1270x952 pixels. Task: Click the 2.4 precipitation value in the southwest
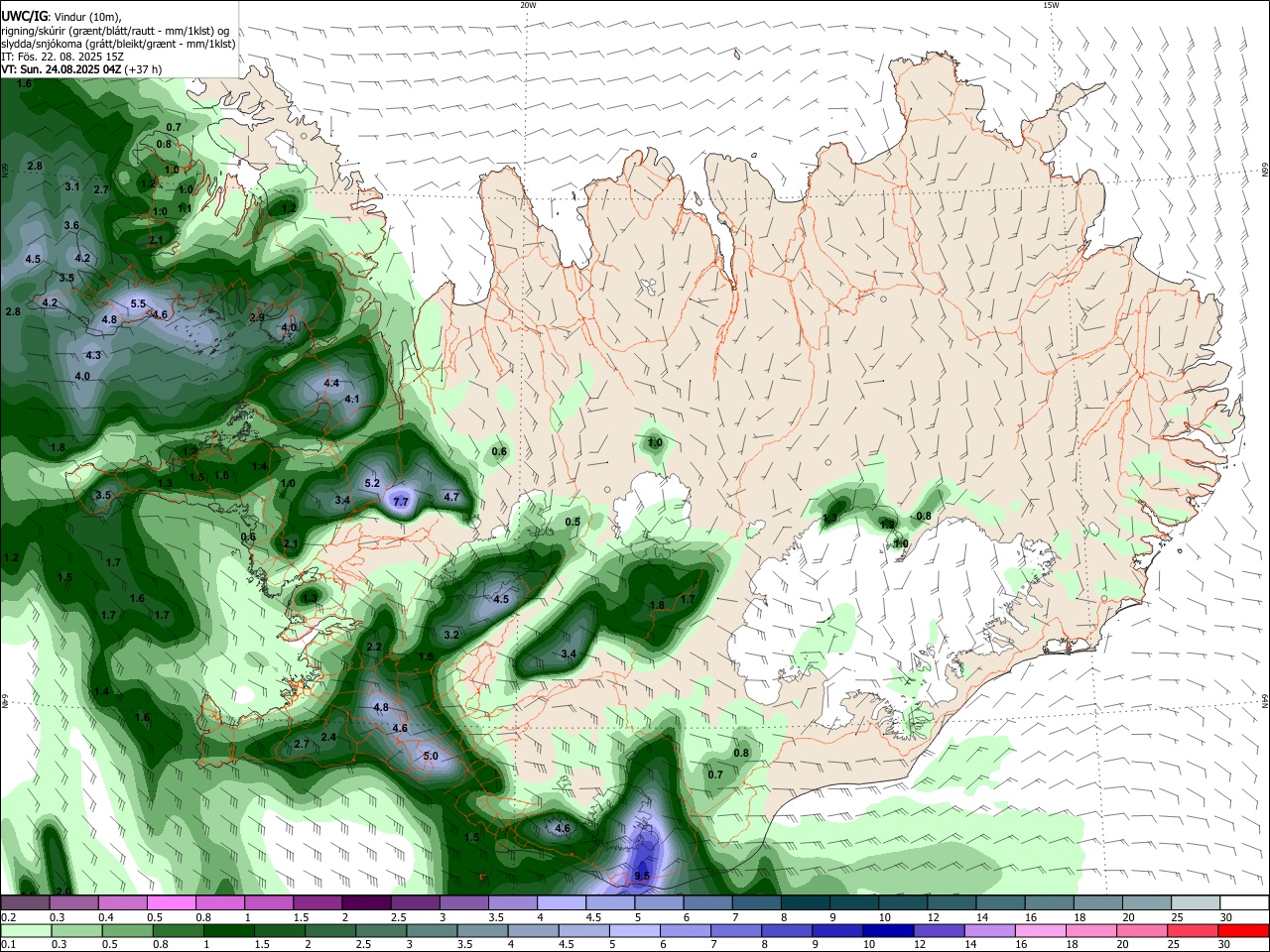328,737
